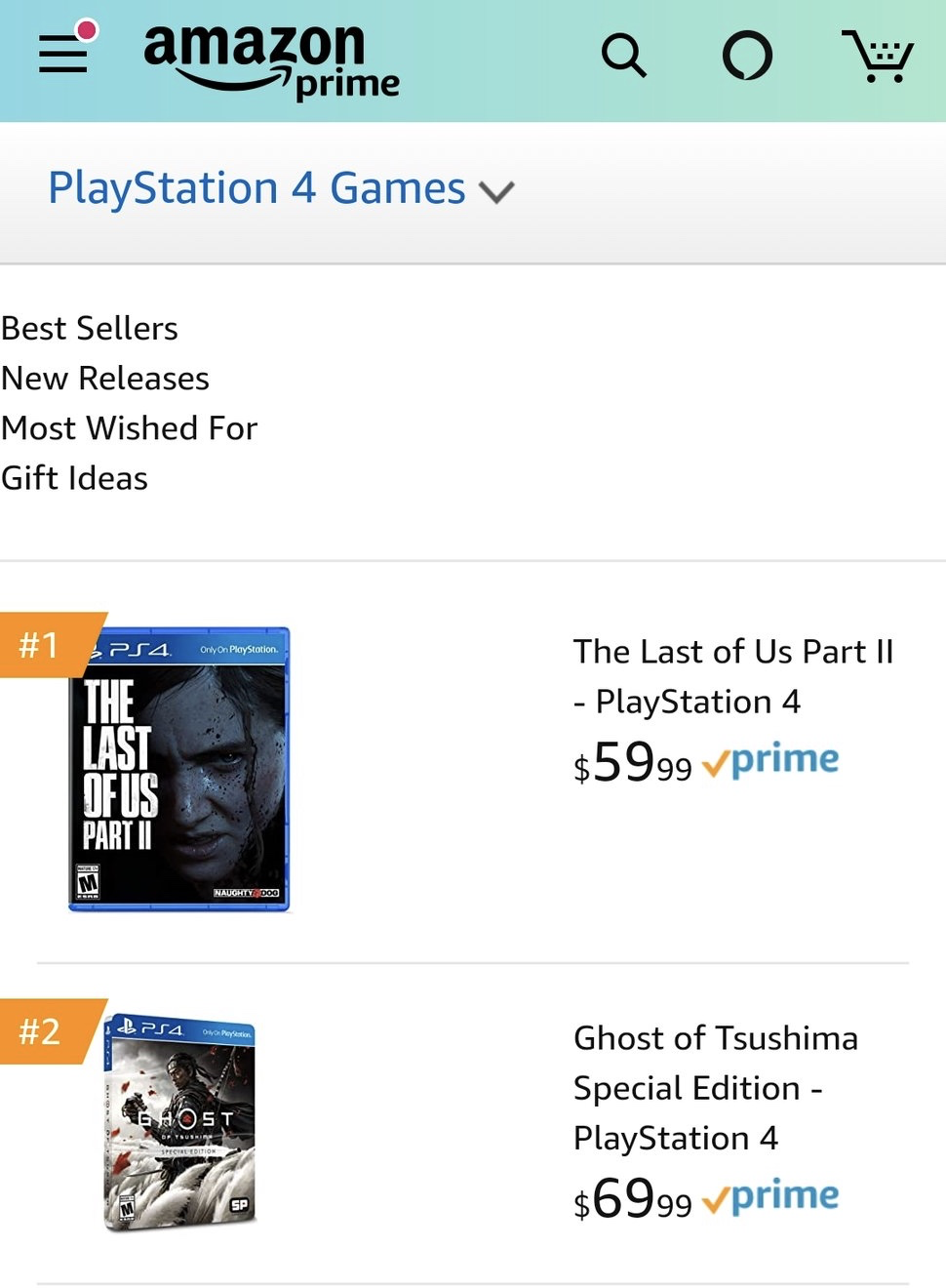Activate the Alexa voice icon
Screen dimensions: 946x1288
point(747,56)
